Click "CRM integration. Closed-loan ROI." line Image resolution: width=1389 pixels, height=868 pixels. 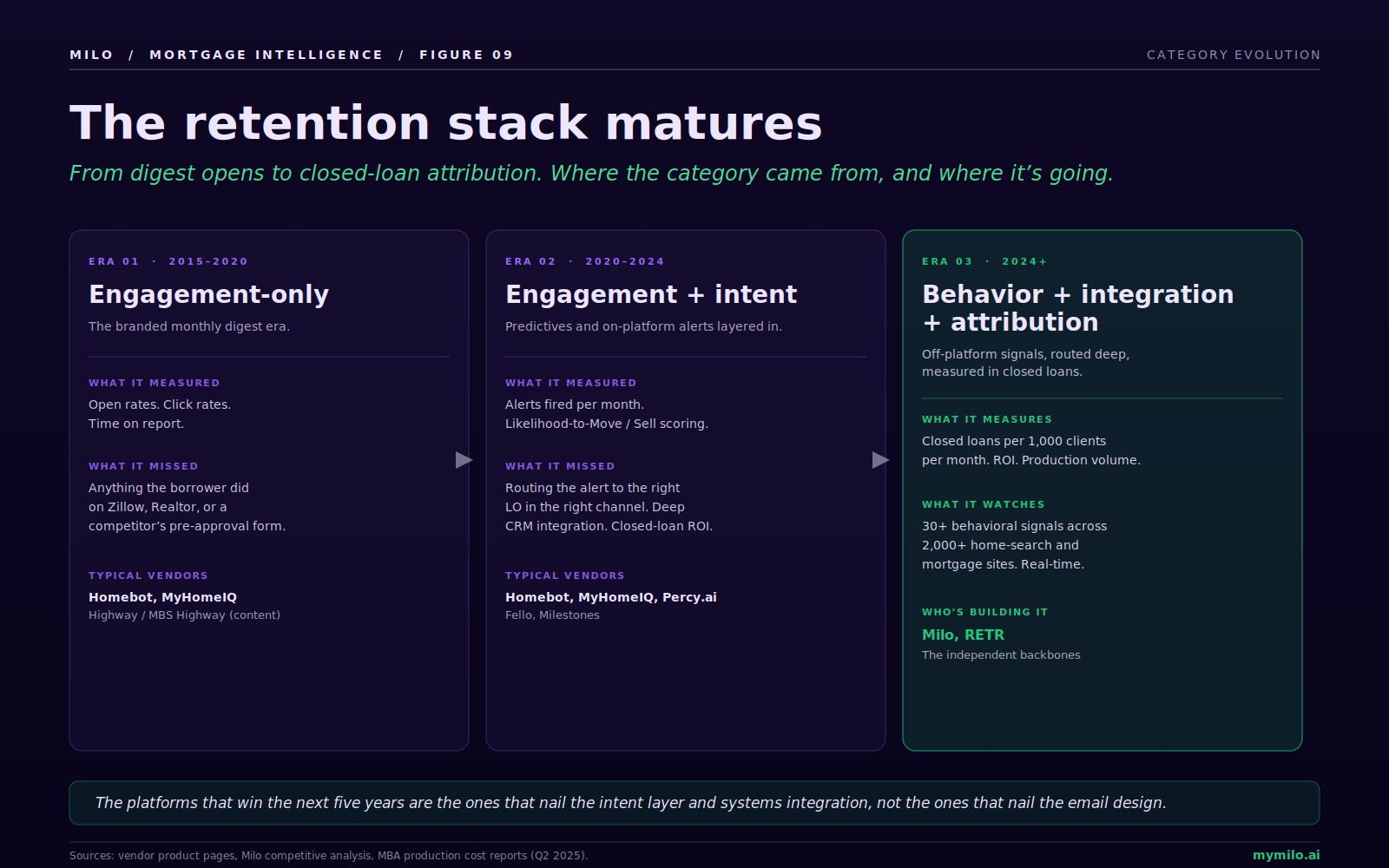pos(609,526)
